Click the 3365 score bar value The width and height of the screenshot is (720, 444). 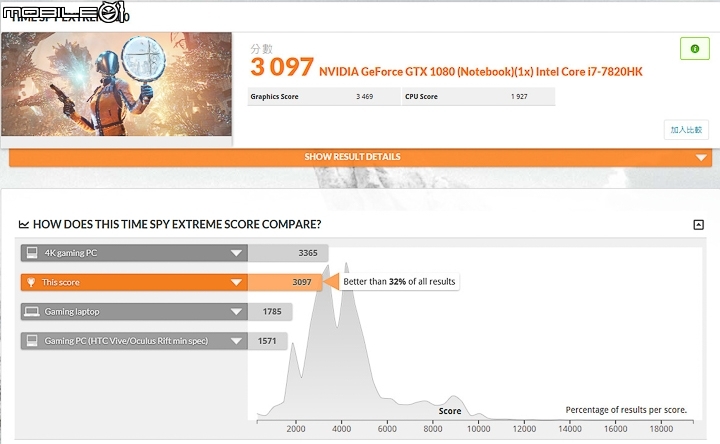(x=308, y=253)
